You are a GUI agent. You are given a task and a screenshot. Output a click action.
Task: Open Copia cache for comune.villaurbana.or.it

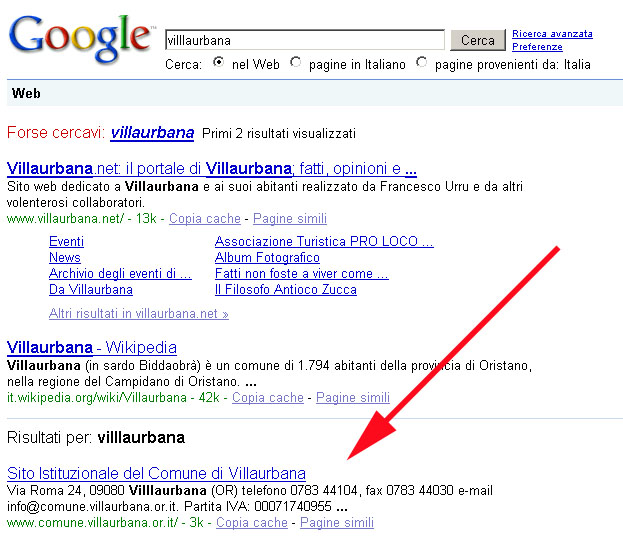[252, 522]
